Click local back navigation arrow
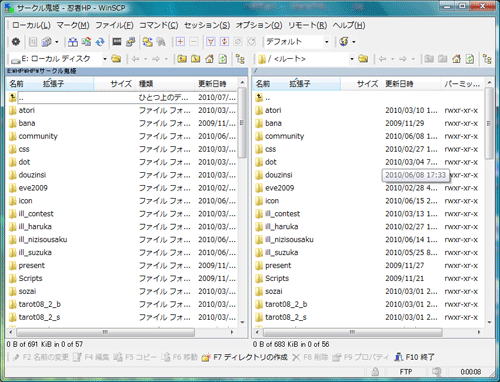Viewport: 500px width, 382px height. (x=135, y=59)
